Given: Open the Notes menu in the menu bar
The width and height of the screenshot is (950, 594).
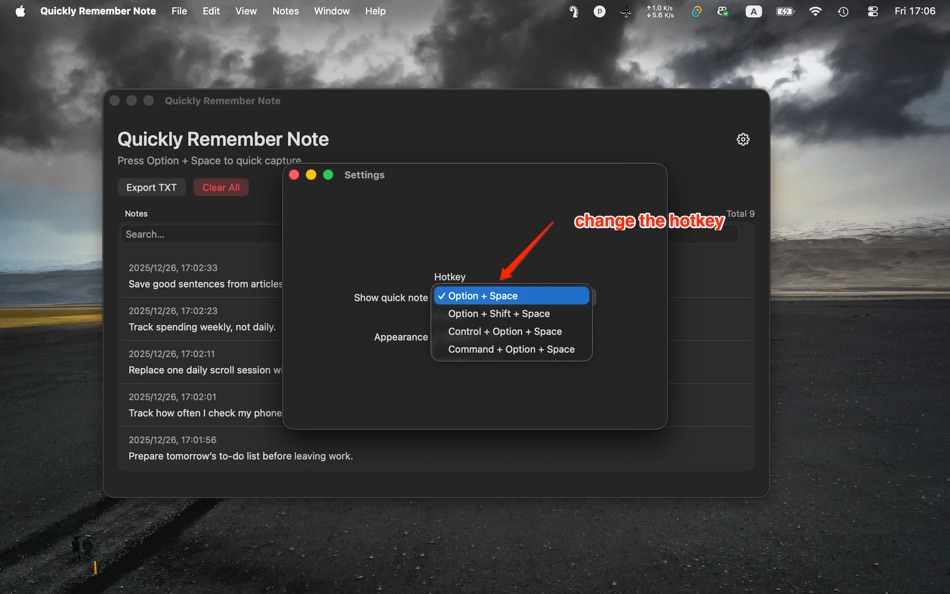Looking at the screenshot, I should click(x=285, y=11).
